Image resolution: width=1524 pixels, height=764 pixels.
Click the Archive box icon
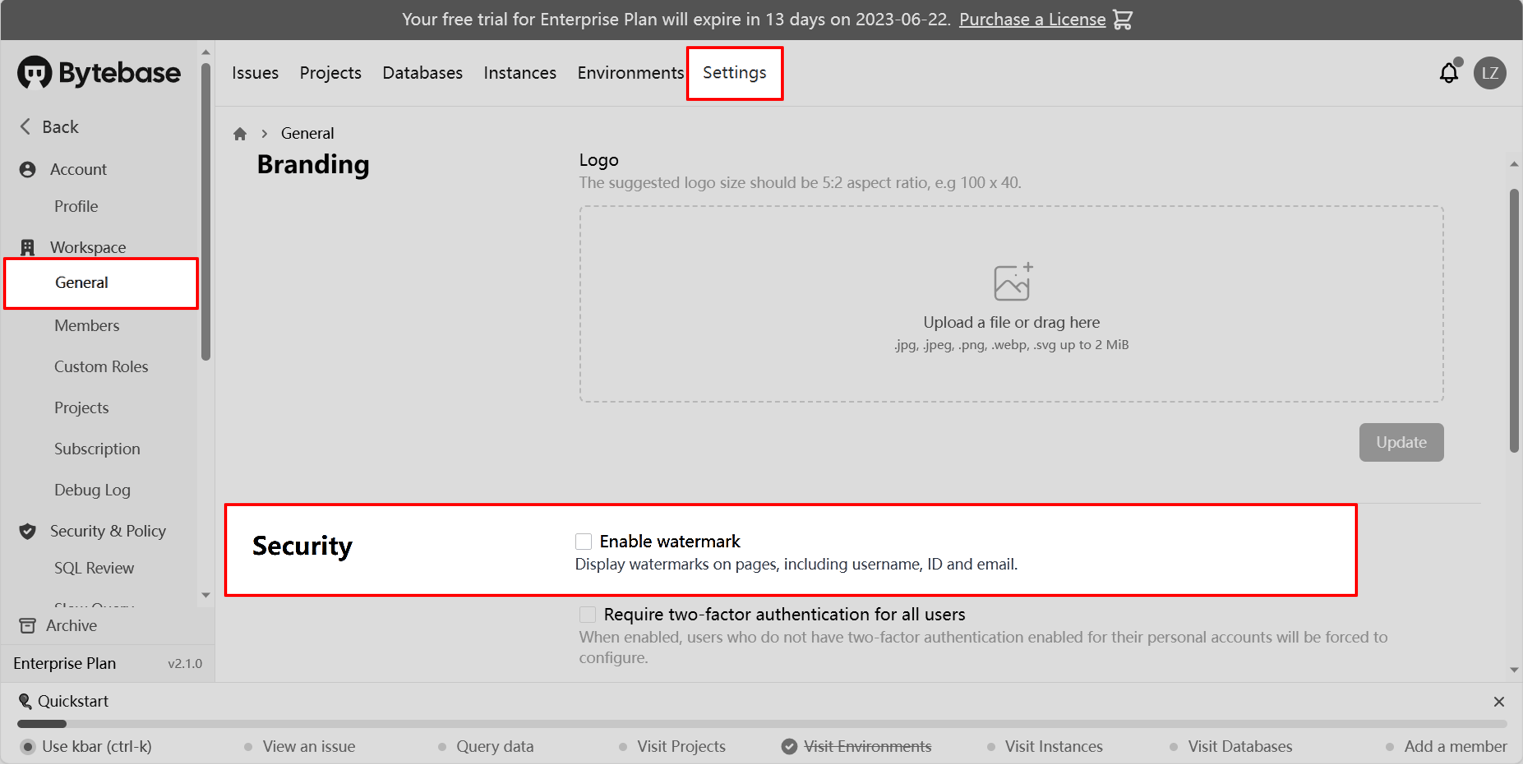pos(28,626)
